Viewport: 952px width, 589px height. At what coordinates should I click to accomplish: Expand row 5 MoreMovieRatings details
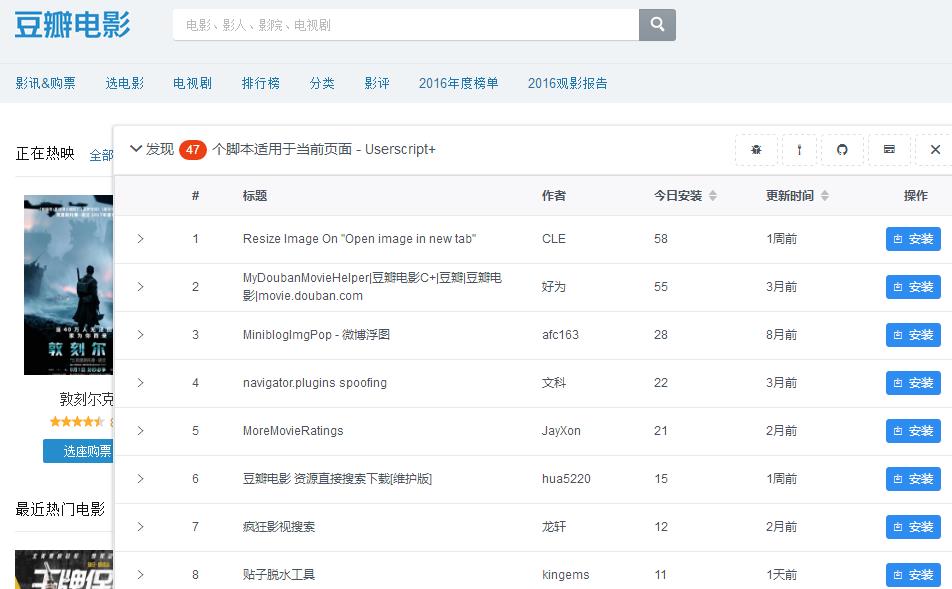tap(141, 431)
